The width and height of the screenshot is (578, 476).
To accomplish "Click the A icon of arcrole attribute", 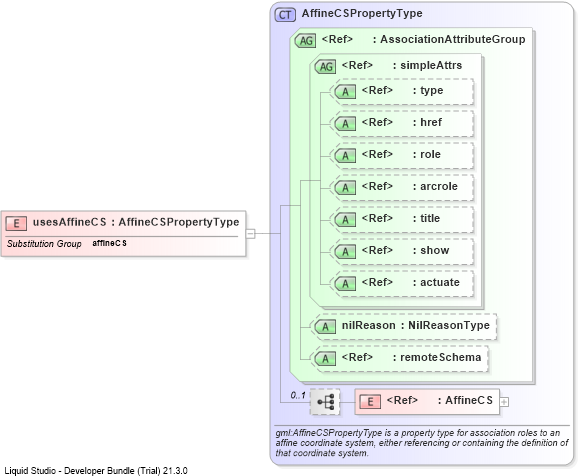I will (x=345, y=188).
